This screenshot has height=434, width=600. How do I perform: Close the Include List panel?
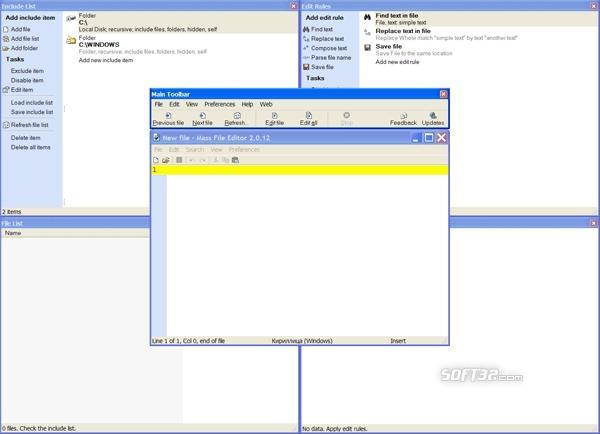(x=293, y=6)
